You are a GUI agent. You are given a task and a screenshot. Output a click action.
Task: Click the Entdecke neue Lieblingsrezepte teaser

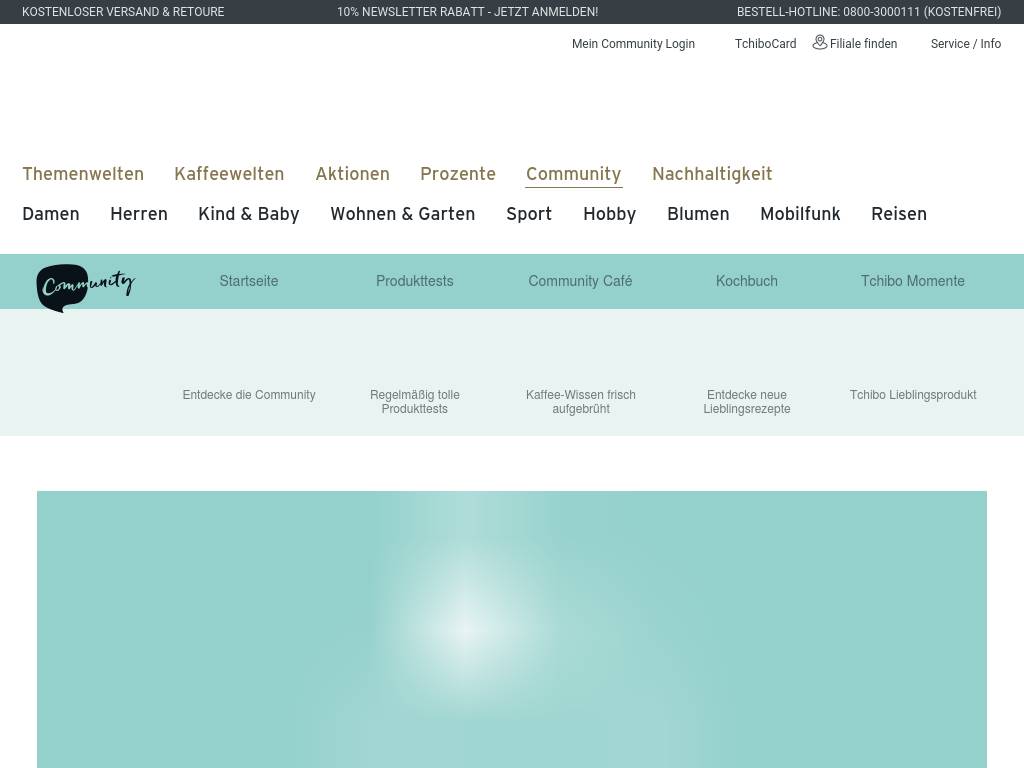(x=746, y=401)
